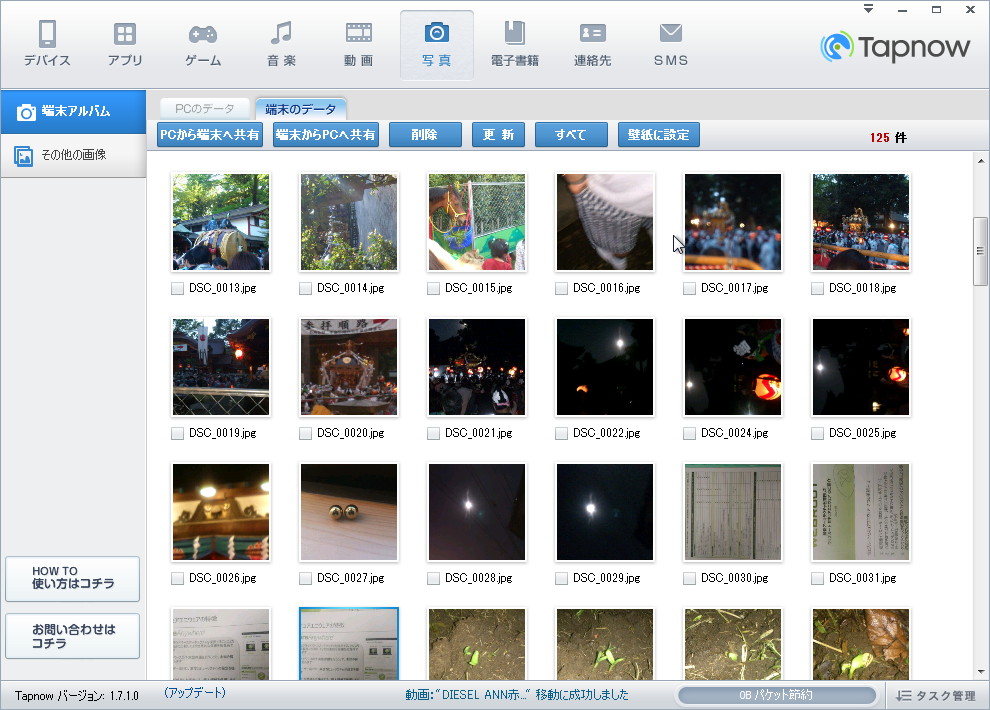Image resolution: width=990 pixels, height=710 pixels.
Task: Open the デバイス (Device) section
Action: [47, 44]
